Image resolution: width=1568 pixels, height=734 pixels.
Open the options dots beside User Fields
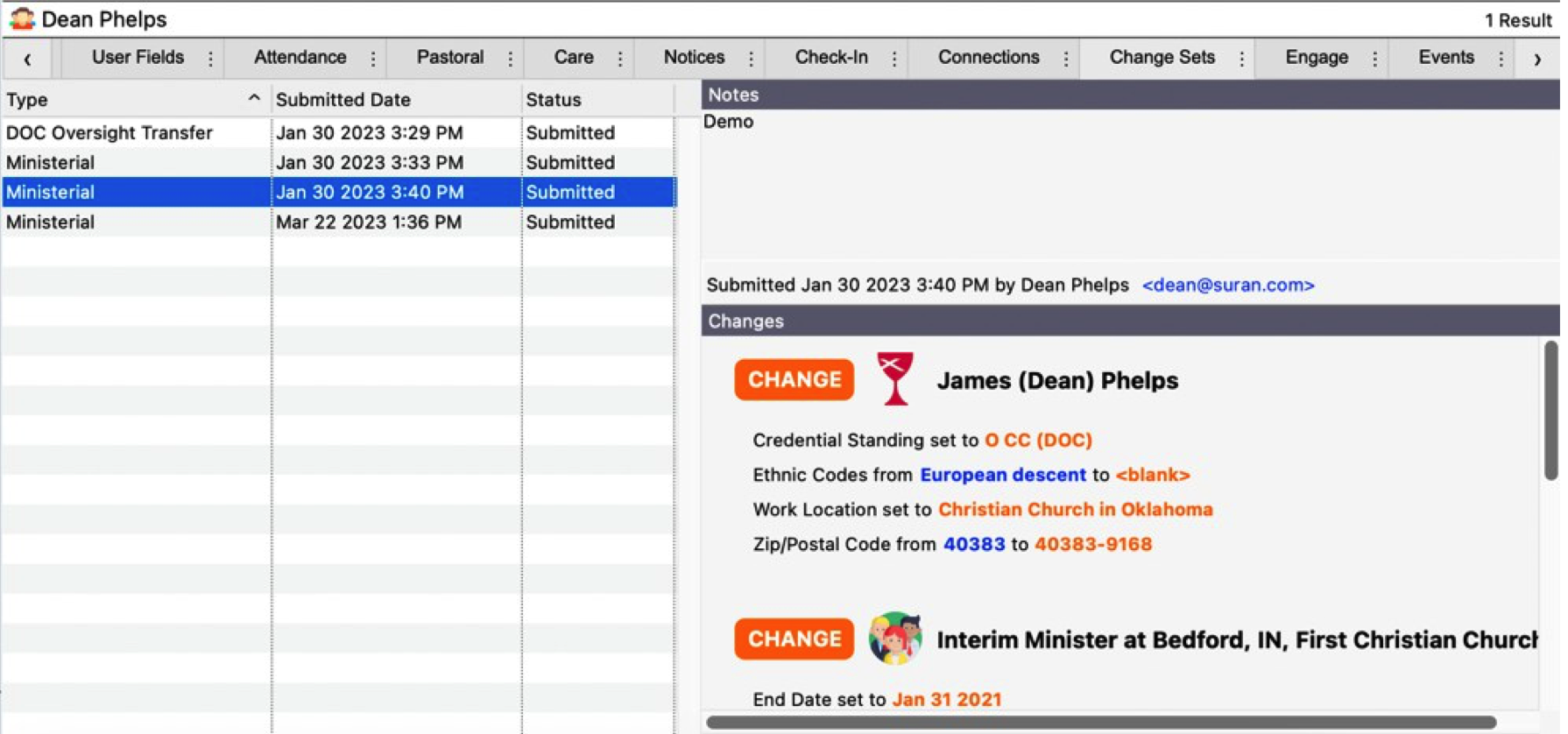[210, 59]
